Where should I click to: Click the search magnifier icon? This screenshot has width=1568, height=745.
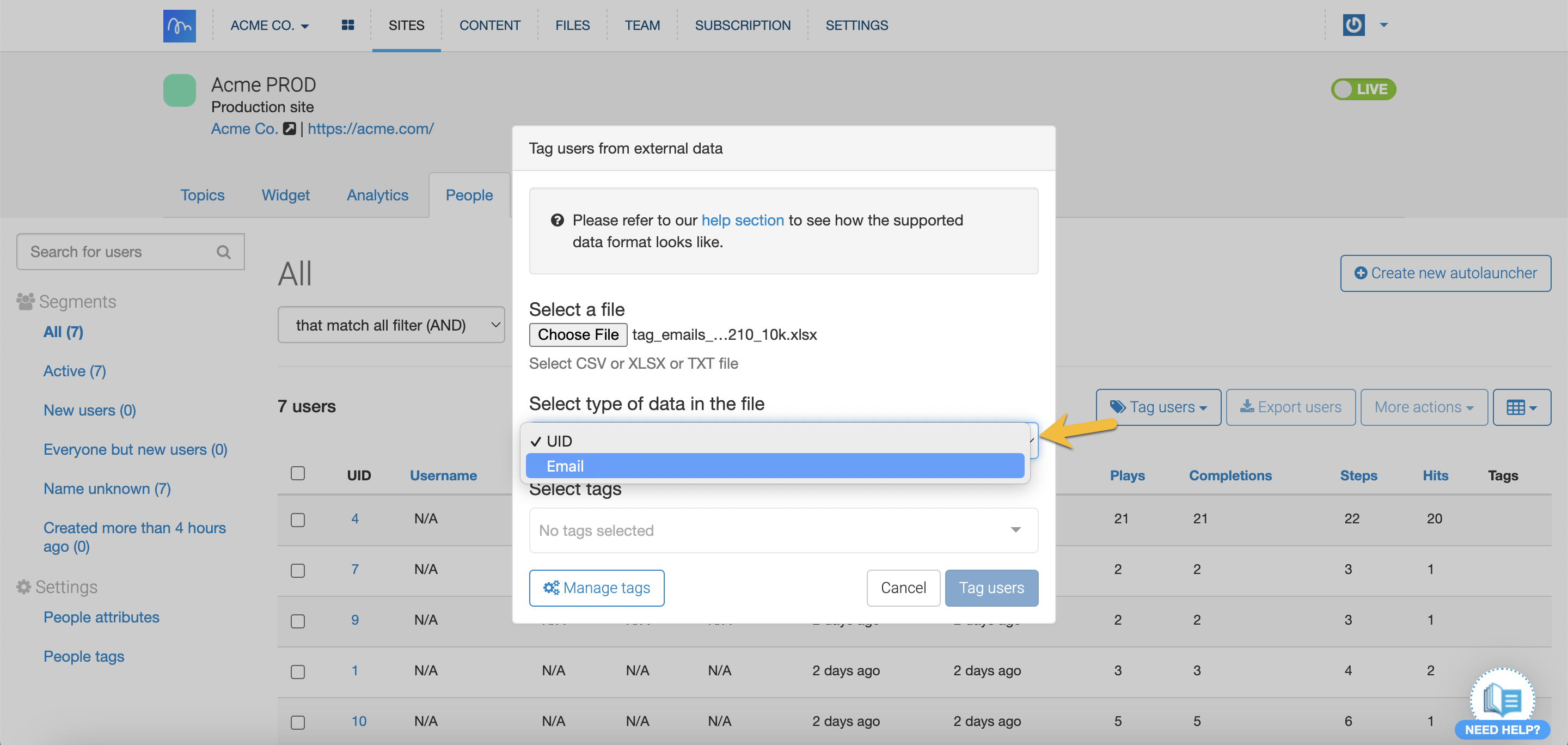click(223, 252)
